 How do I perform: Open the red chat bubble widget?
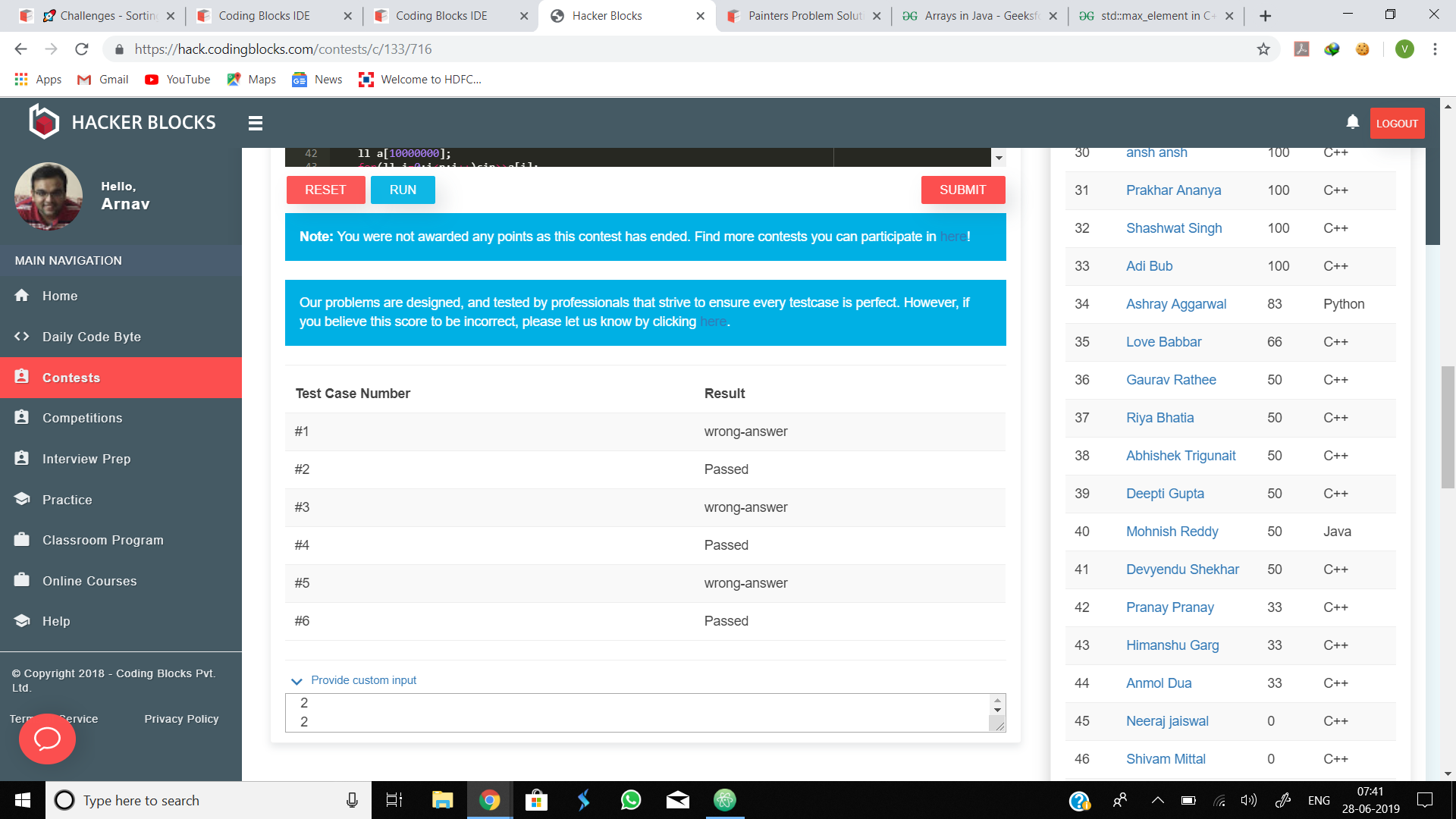(x=47, y=739)
